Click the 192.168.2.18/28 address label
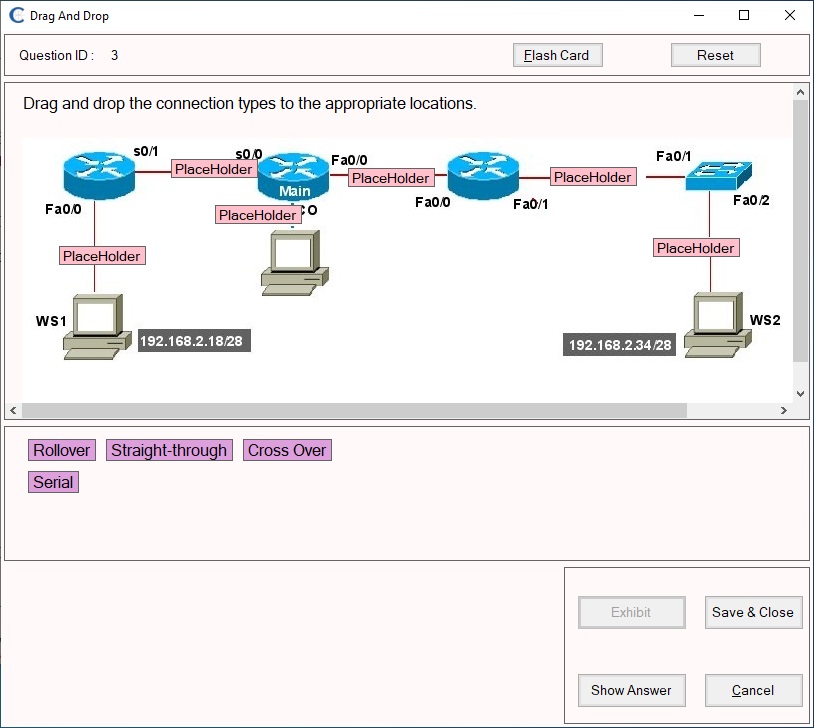The width and height of the screenshot is (814, 728). pos(193,340)
